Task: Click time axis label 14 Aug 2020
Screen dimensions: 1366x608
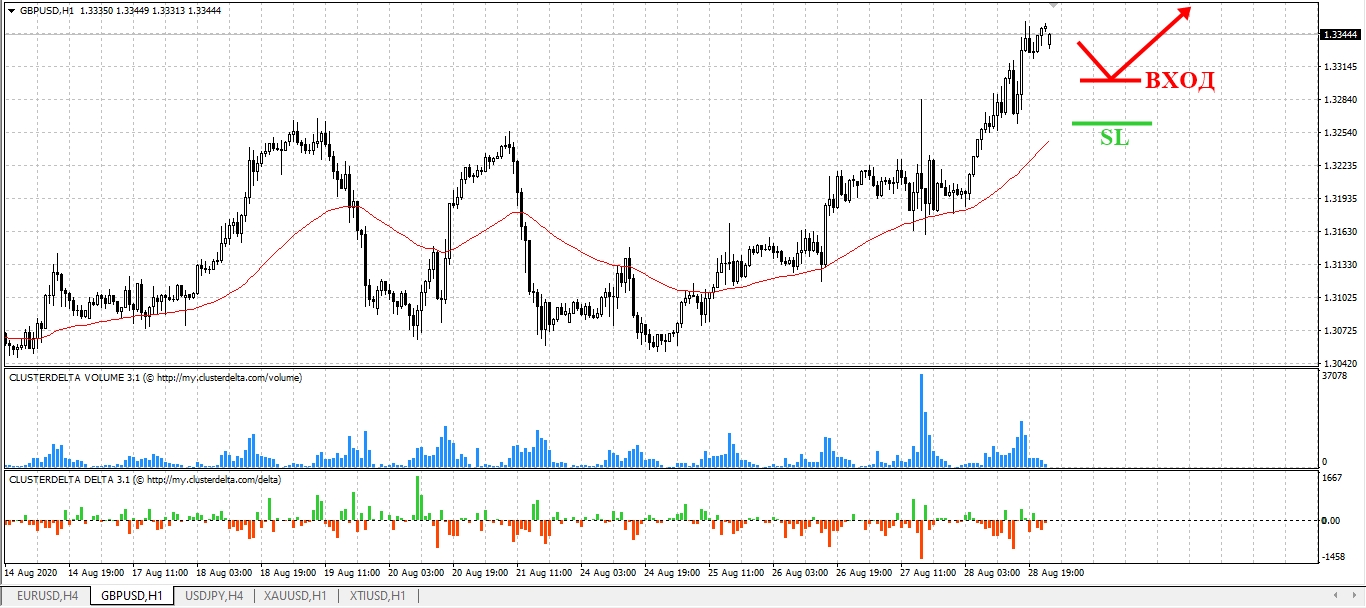Action: 30,574
